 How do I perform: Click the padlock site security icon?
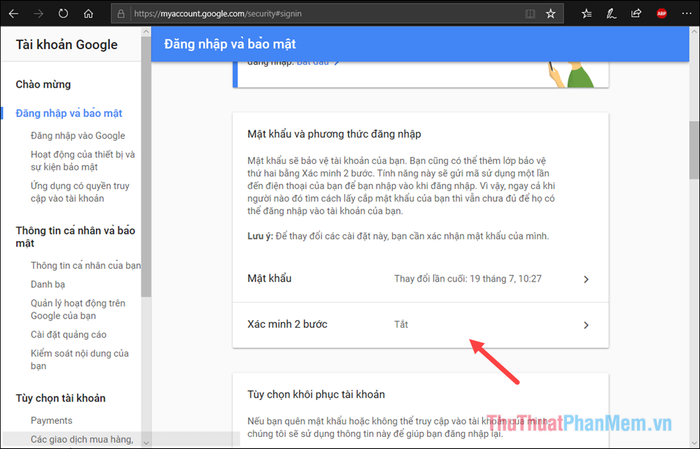(121, 14)
